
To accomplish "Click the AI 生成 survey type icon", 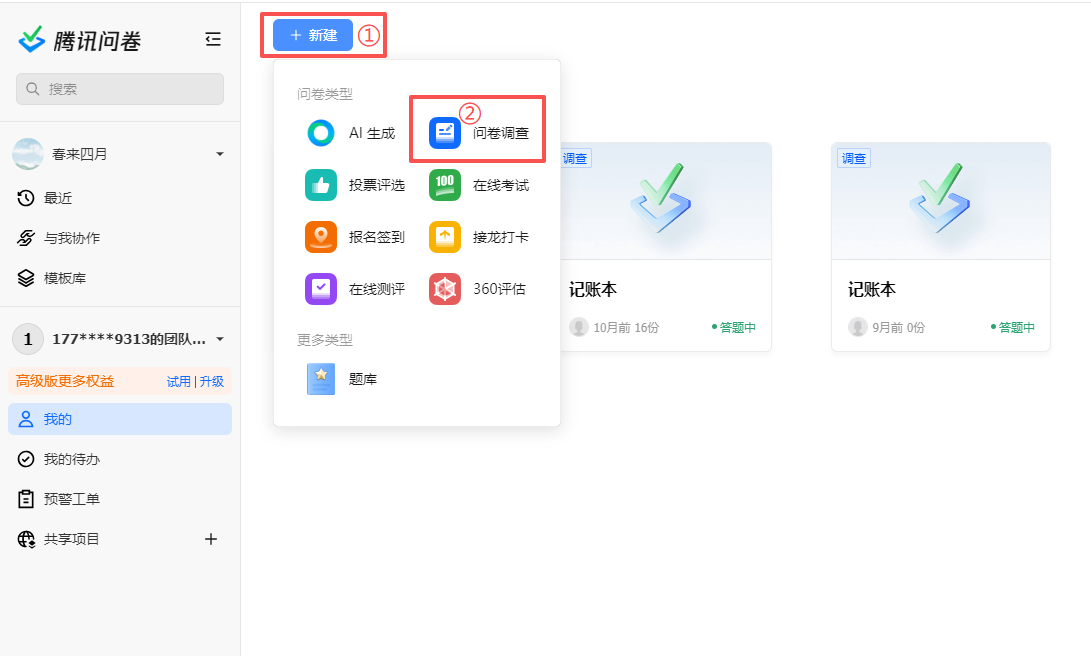I will [321, 133].
